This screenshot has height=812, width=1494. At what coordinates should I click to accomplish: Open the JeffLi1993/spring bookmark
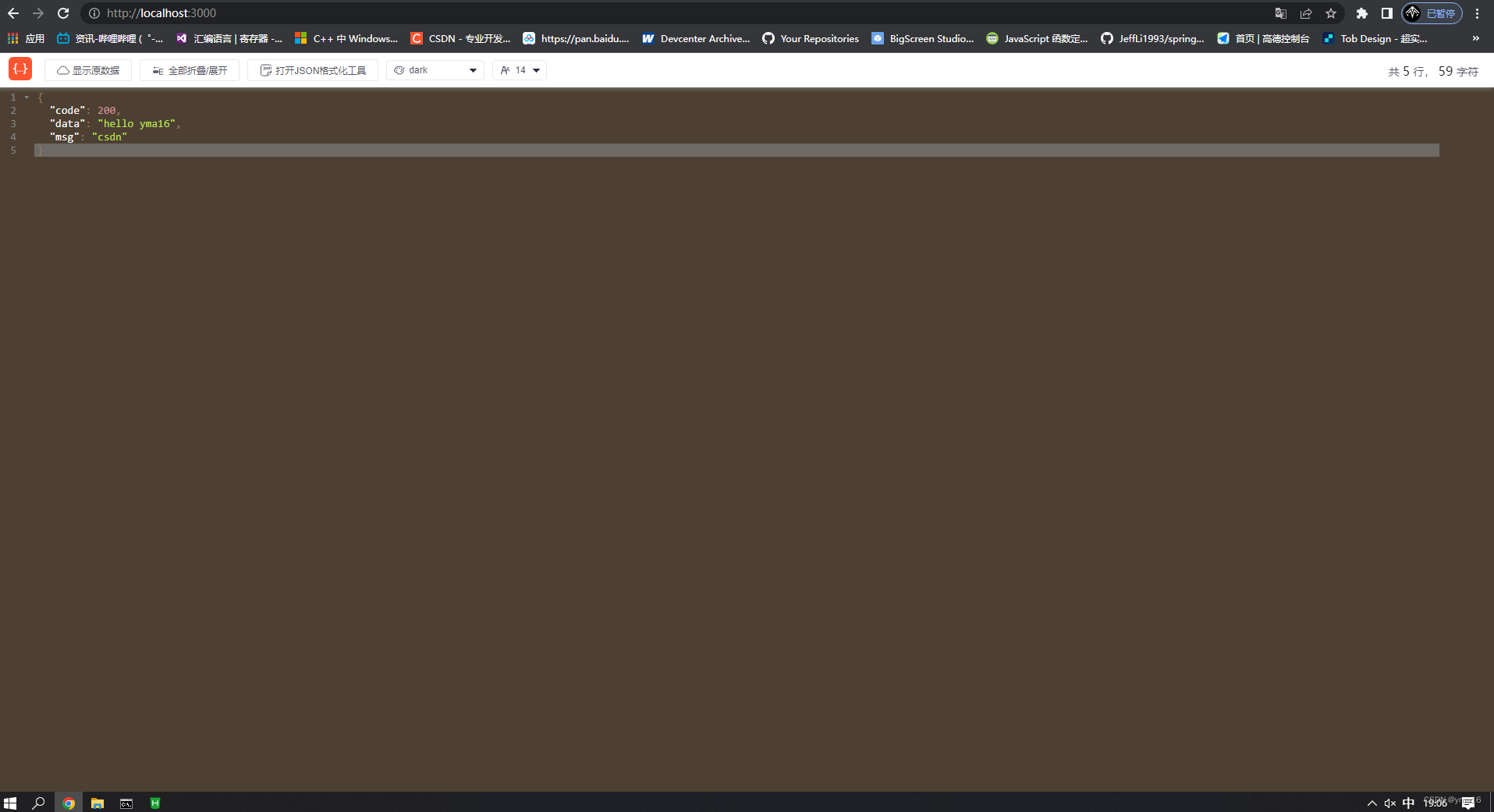coord(1152,38)
